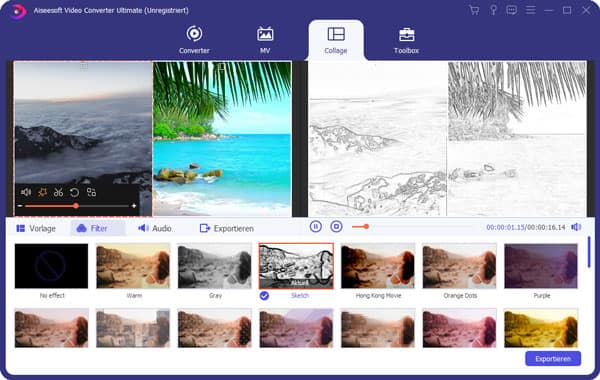
Task: Adjust the clip volume slider handle
Action: 76,206
